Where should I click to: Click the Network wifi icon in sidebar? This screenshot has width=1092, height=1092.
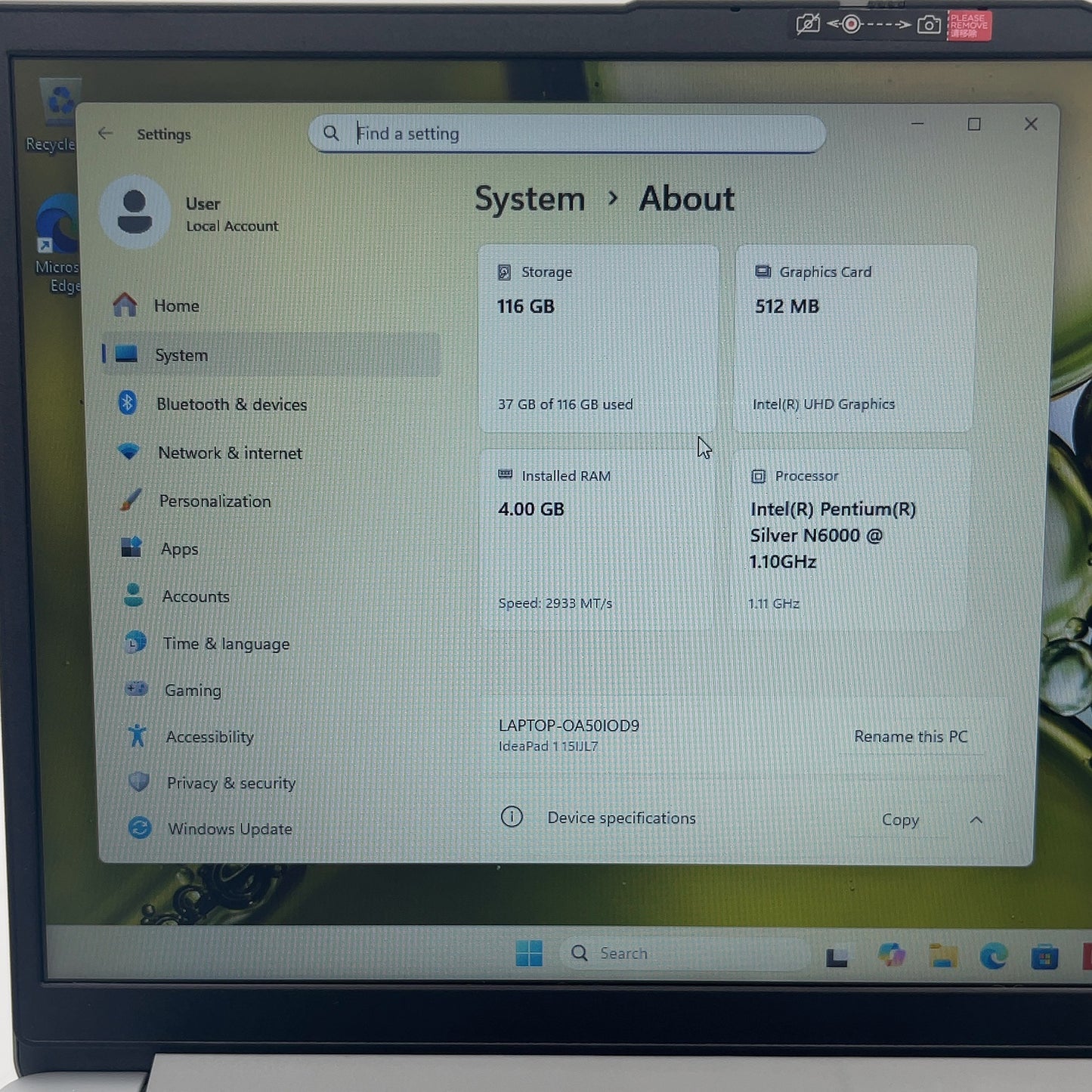128,452
